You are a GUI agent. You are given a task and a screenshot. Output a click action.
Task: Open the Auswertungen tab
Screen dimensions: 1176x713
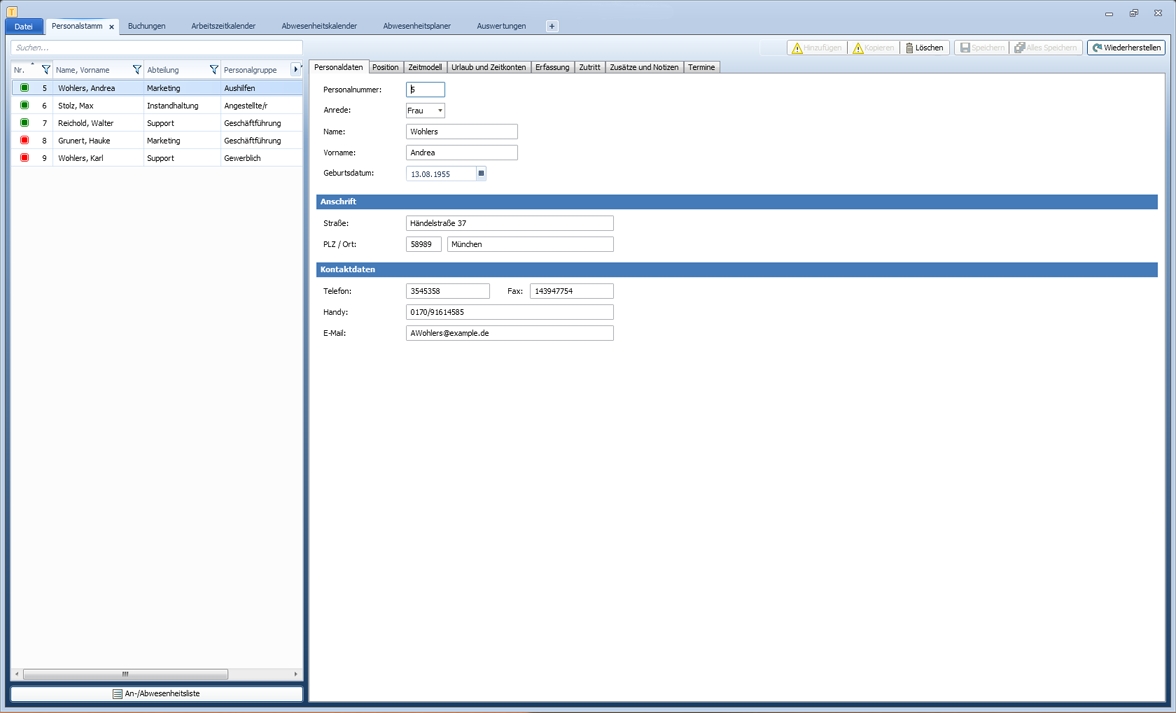501,26
